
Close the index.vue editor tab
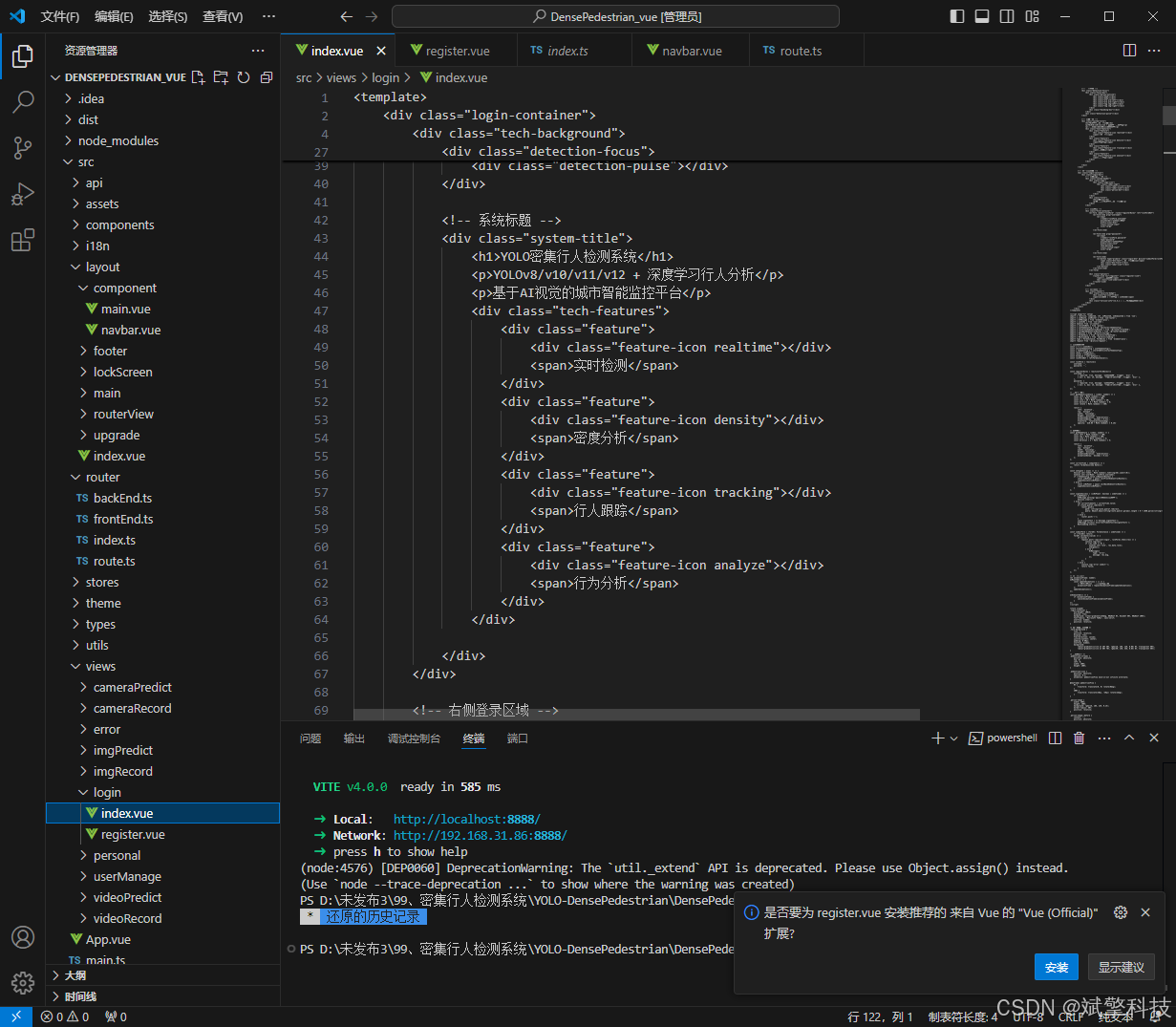pos(381,51)
